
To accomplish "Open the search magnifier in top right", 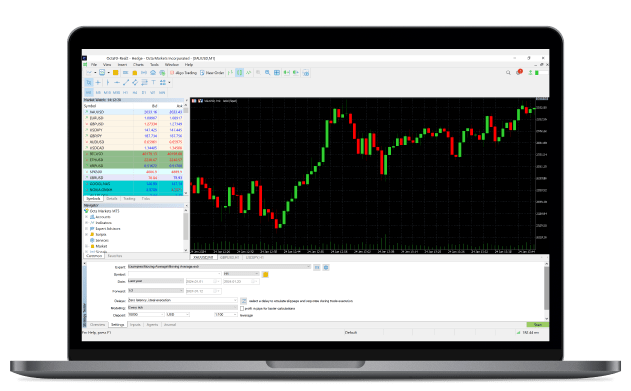I will tap(508, 73).
